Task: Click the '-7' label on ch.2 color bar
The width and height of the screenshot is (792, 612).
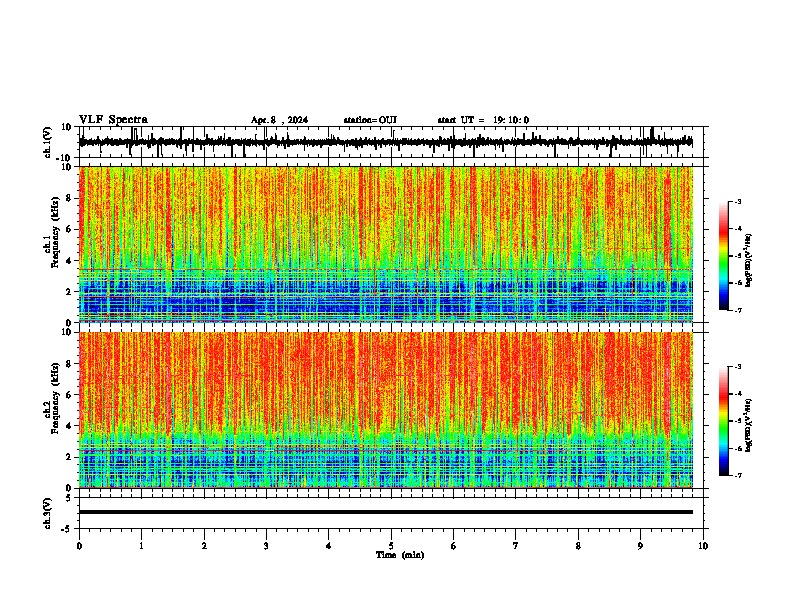Action: pyautogui.click(x=737, y=475)
